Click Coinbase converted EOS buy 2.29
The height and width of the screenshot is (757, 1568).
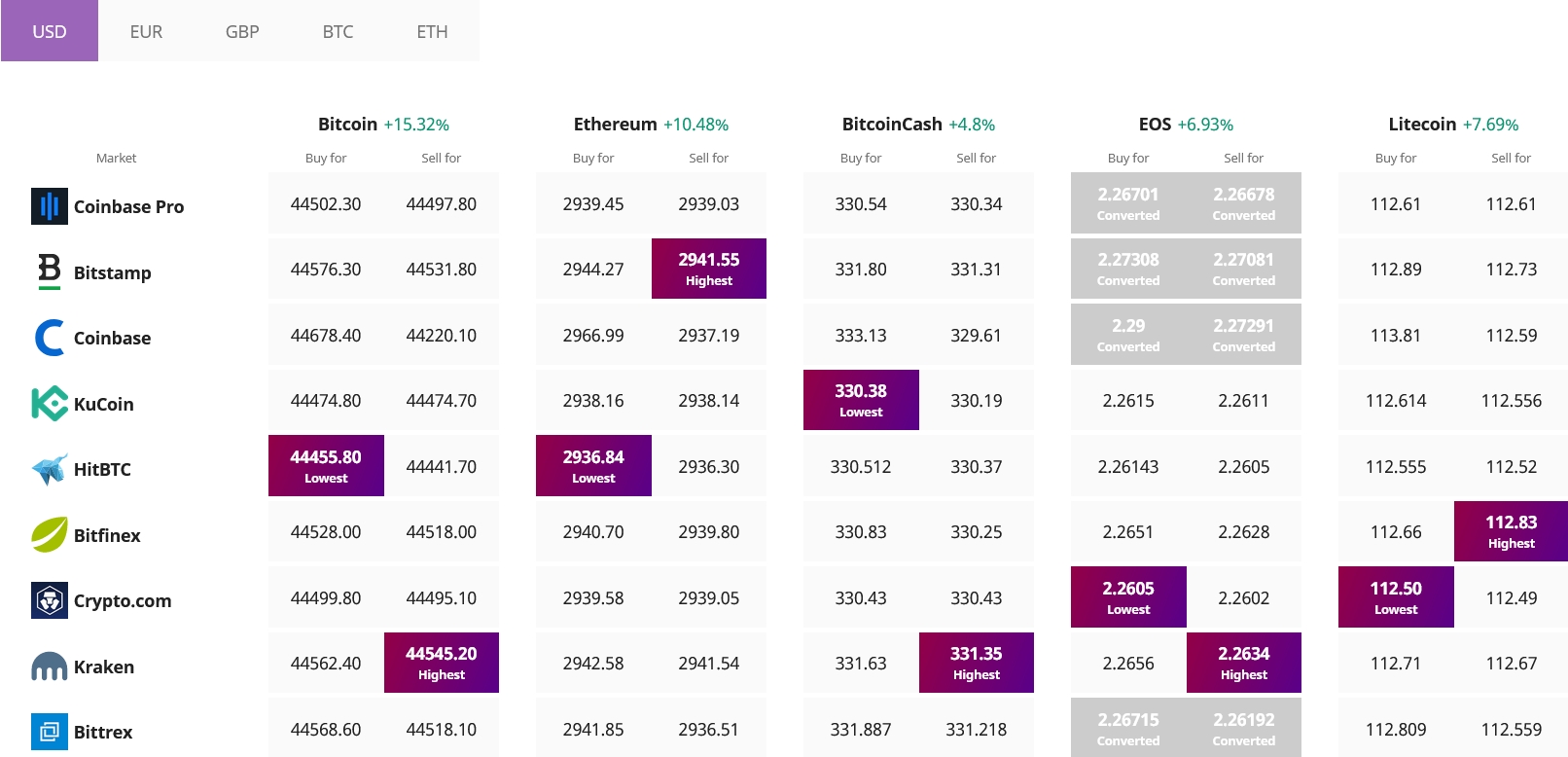[1128, 334]
